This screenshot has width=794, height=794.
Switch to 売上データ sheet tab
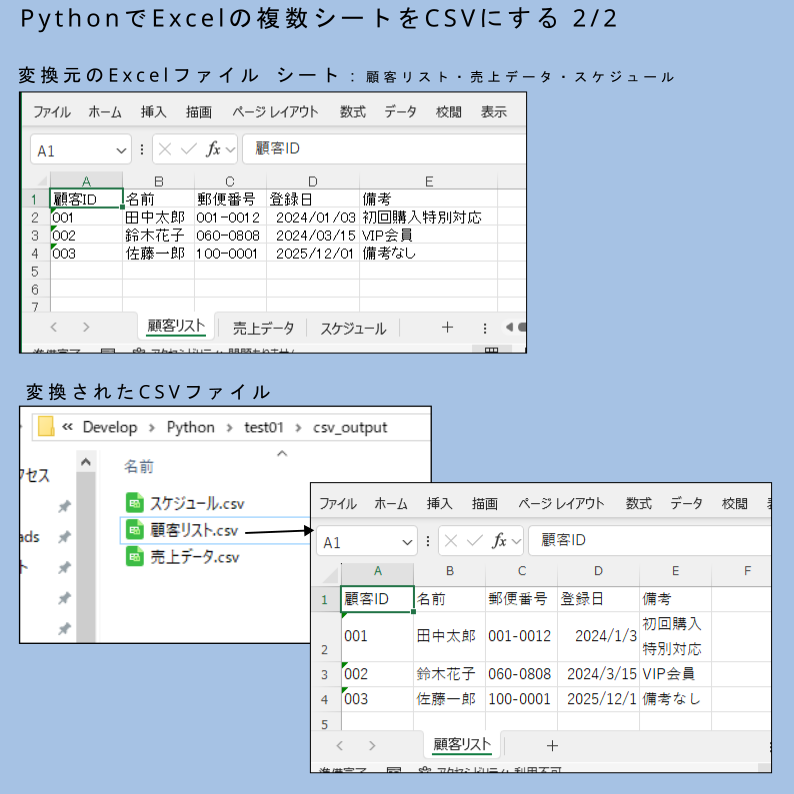coord(263,328)
